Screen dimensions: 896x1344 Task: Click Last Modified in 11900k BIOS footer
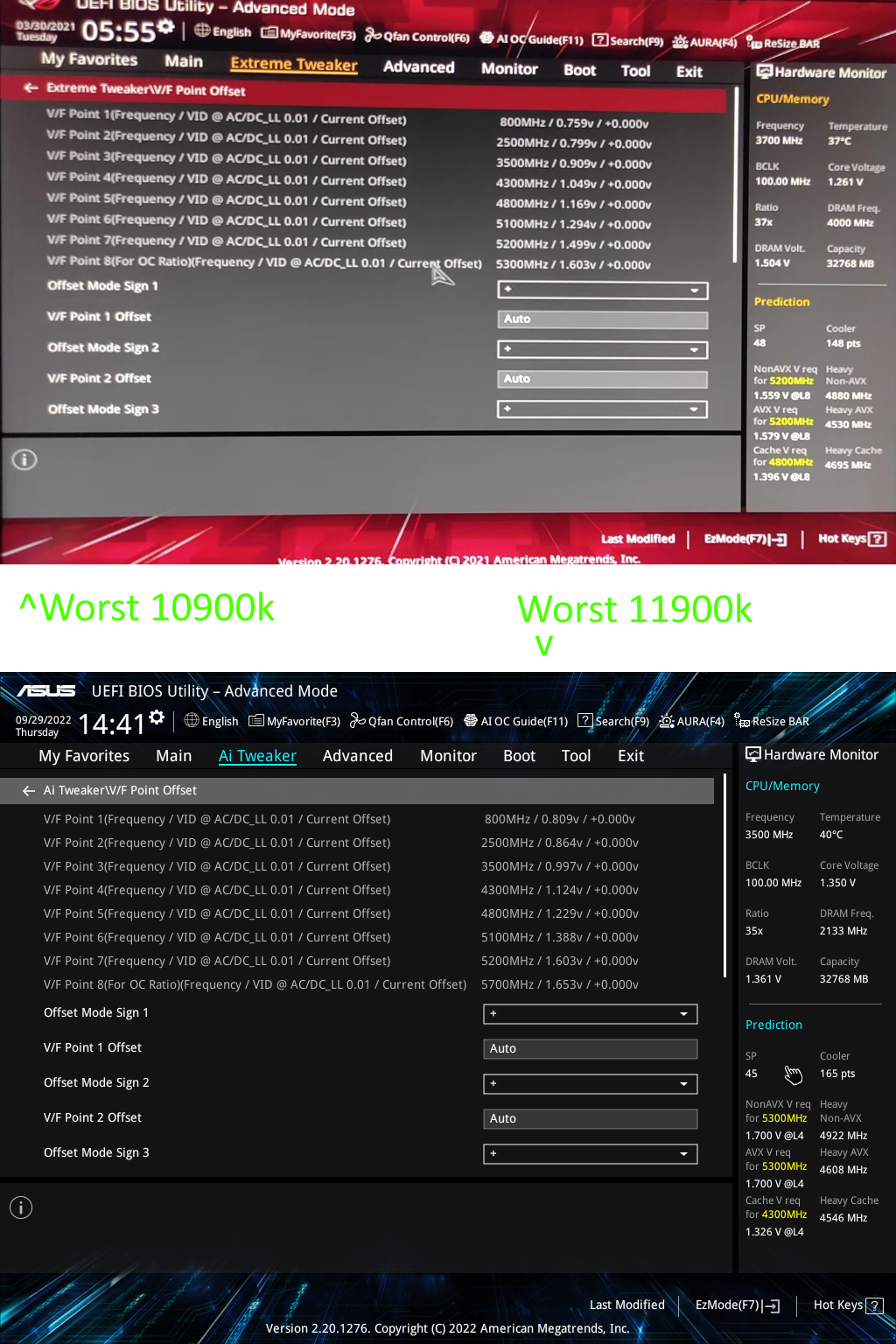pyautogui.click(x=627, y=1305)
